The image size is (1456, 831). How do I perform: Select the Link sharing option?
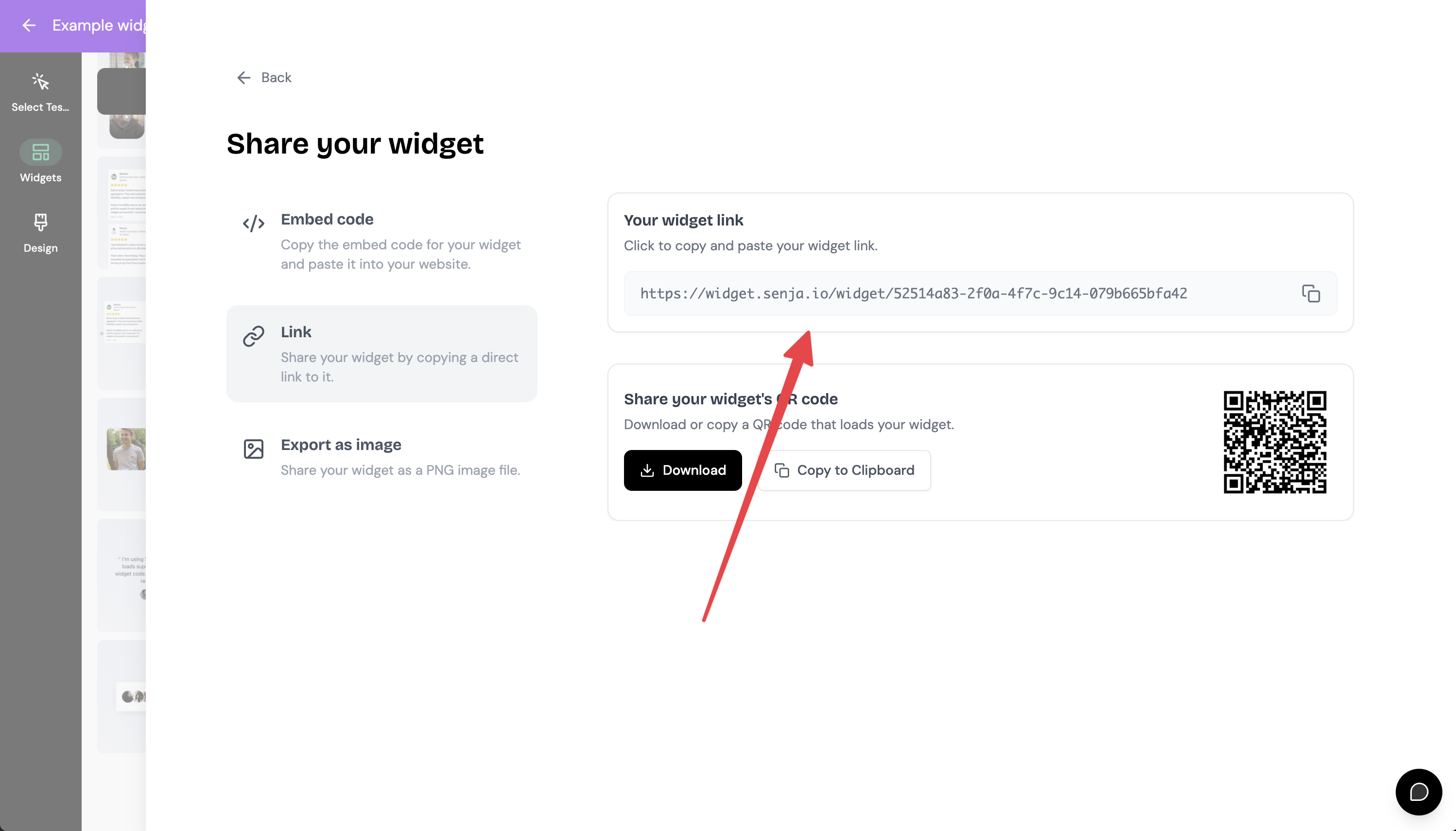pyautogui.click(x=382, y=354)
